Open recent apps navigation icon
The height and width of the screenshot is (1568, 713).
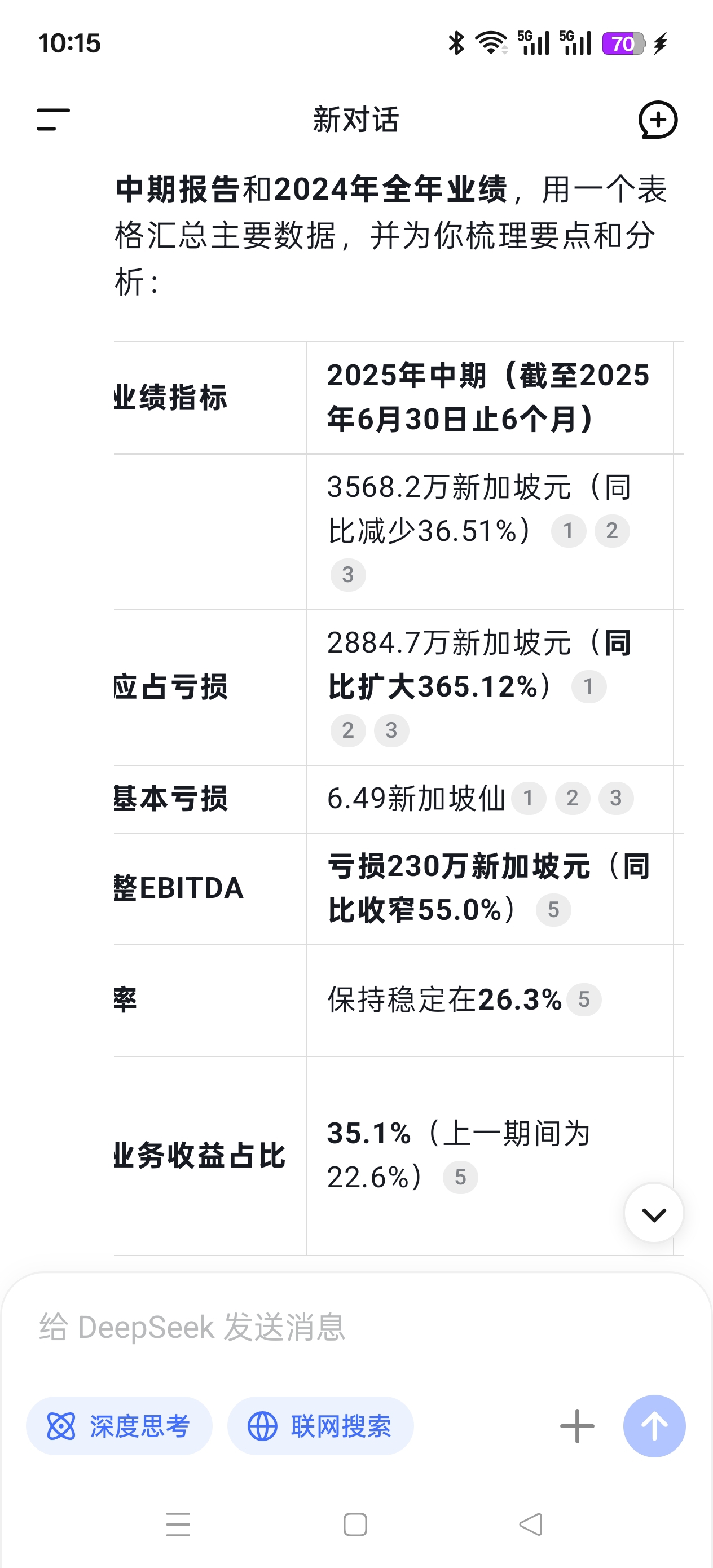coord(178,1524)
